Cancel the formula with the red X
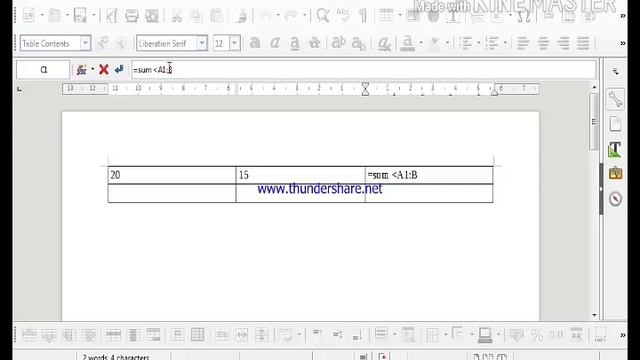 [104, 70]
